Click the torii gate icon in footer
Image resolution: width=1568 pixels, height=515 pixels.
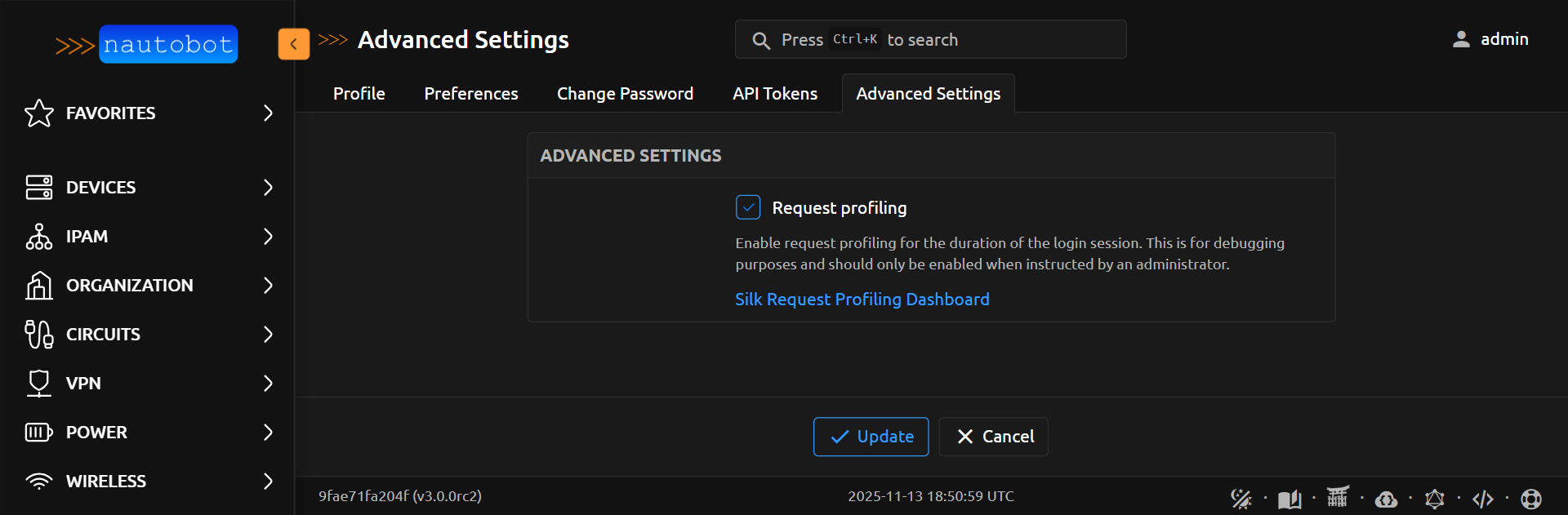click(1338, 496)
